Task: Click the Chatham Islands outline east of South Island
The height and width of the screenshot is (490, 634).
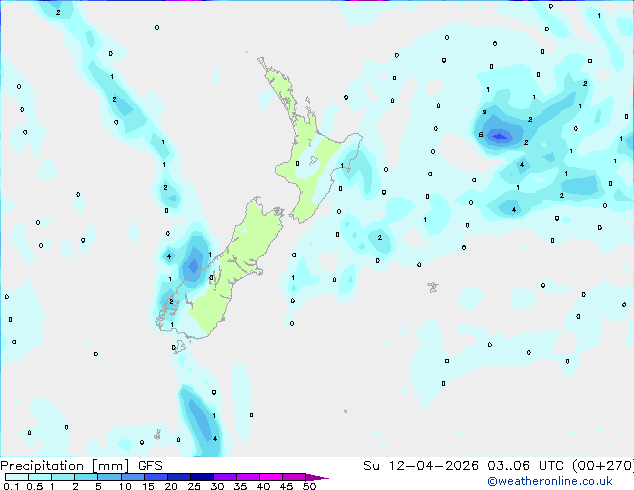Action: (433, 287)
